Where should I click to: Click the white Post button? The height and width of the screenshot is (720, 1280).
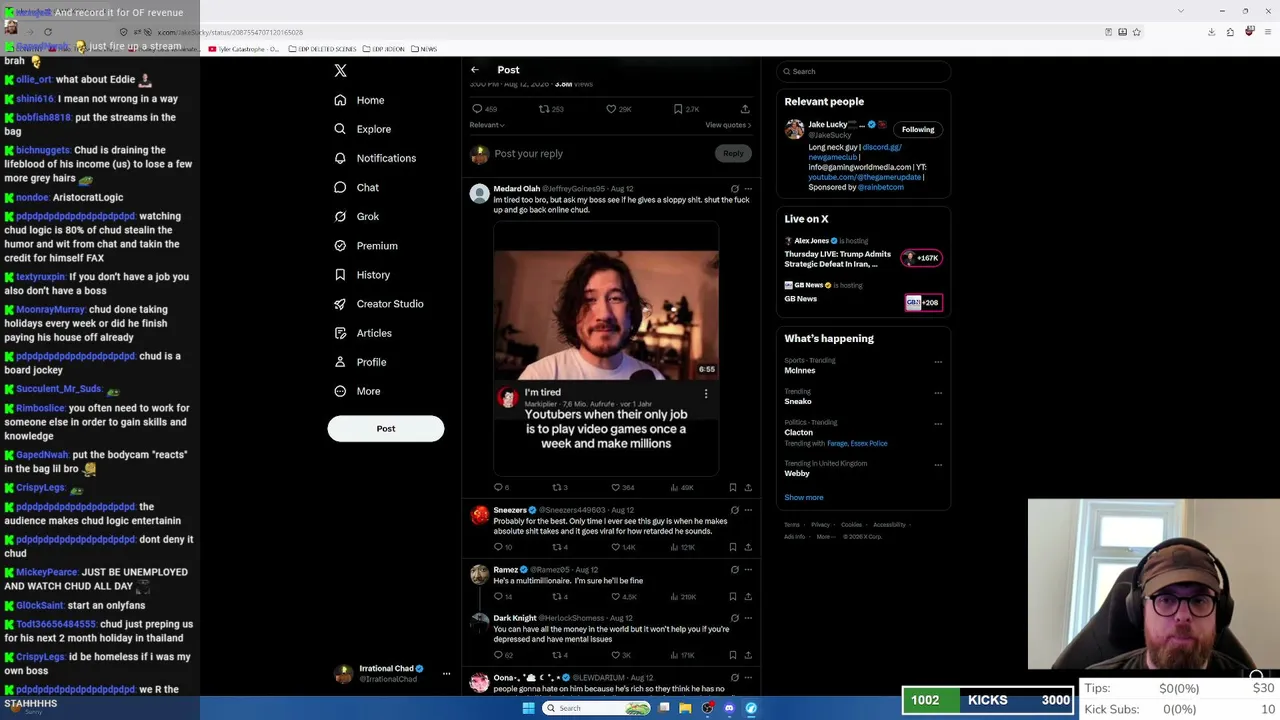386,429
